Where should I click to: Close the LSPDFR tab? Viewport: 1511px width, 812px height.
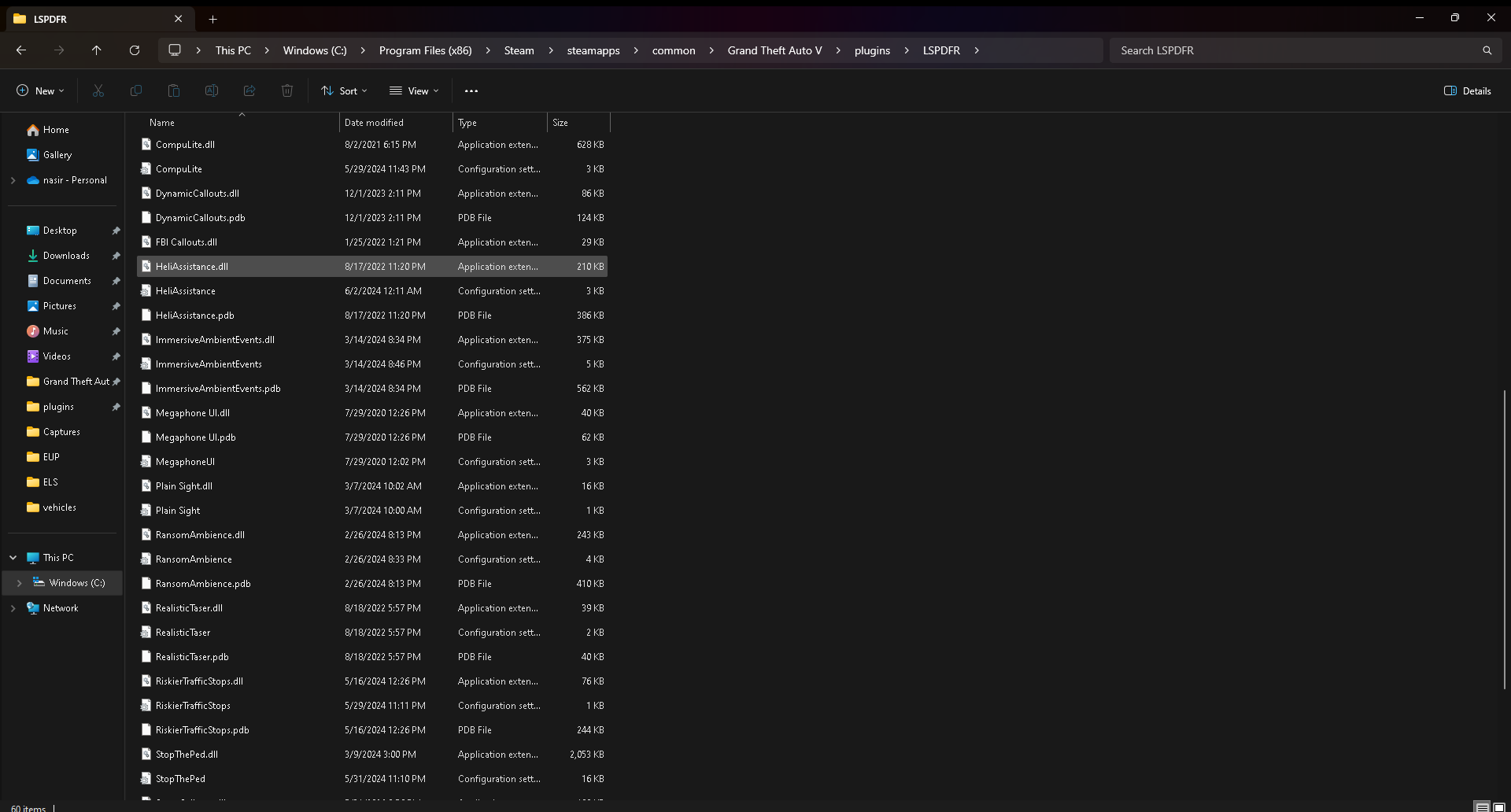[x=179, y=19]
